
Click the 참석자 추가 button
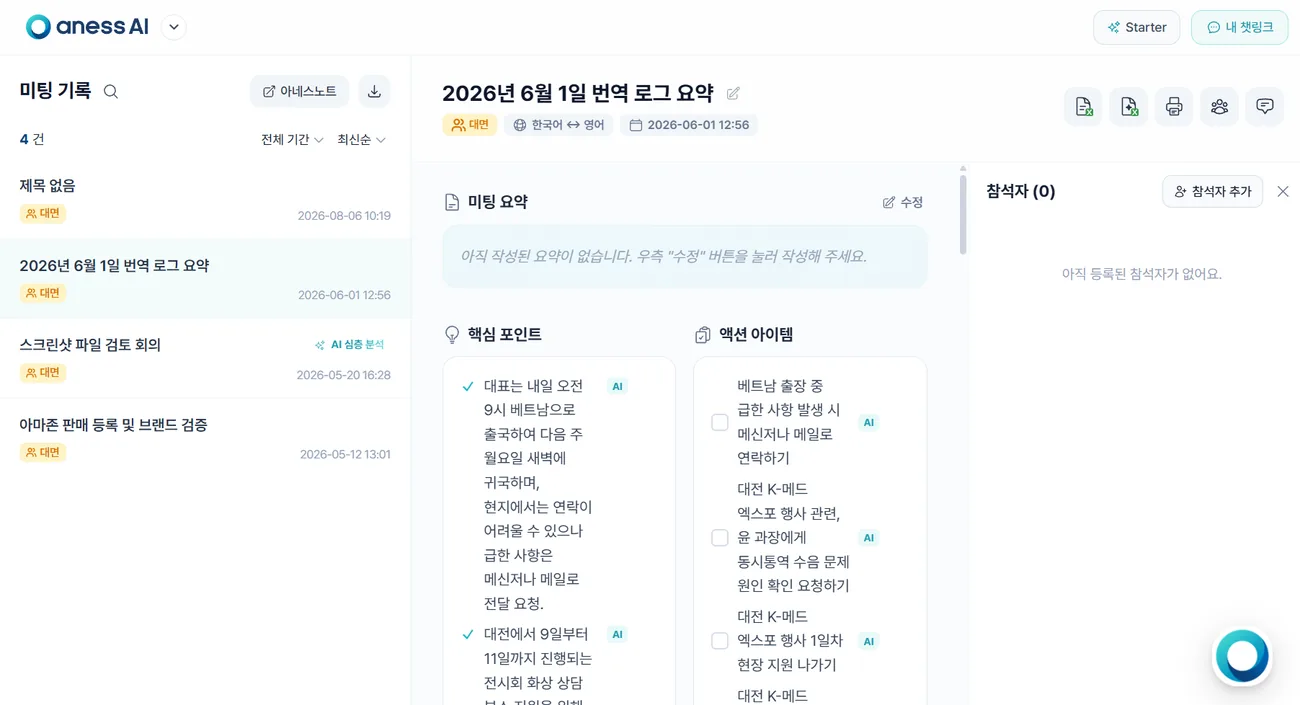[1212, 191]
